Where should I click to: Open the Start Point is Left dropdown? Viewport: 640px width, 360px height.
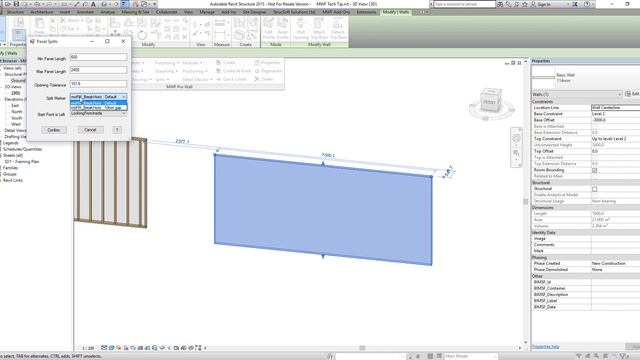[98, 113]
